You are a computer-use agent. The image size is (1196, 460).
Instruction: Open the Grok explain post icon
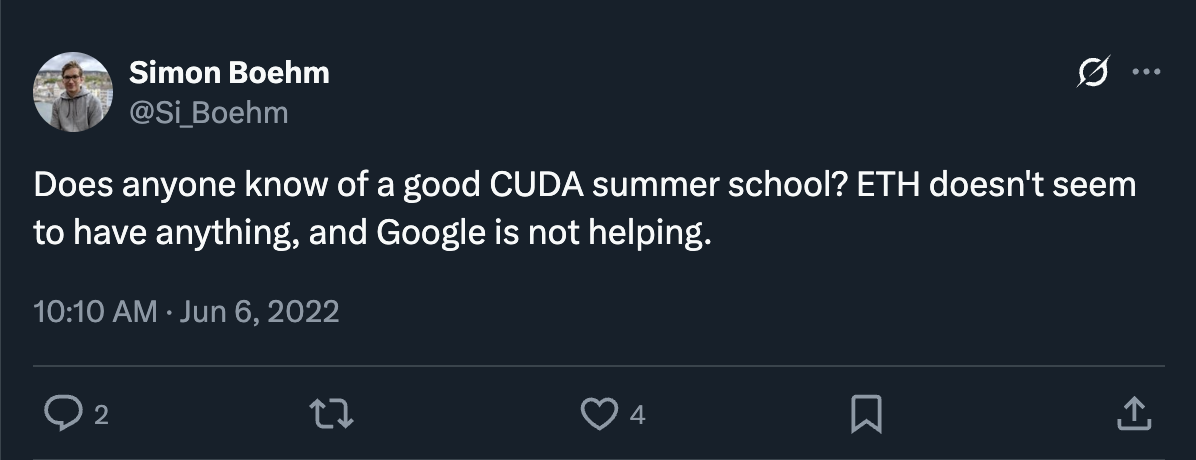(1093, 72)
